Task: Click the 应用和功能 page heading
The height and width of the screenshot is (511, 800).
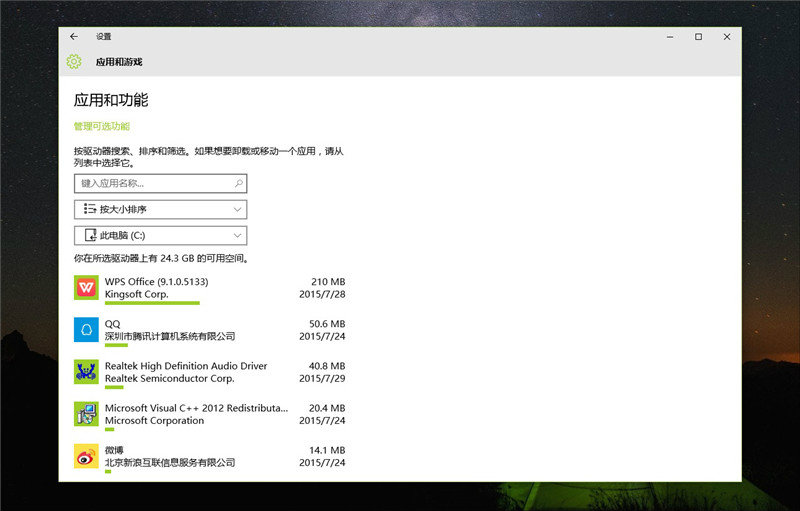Action: pos(111,99)
